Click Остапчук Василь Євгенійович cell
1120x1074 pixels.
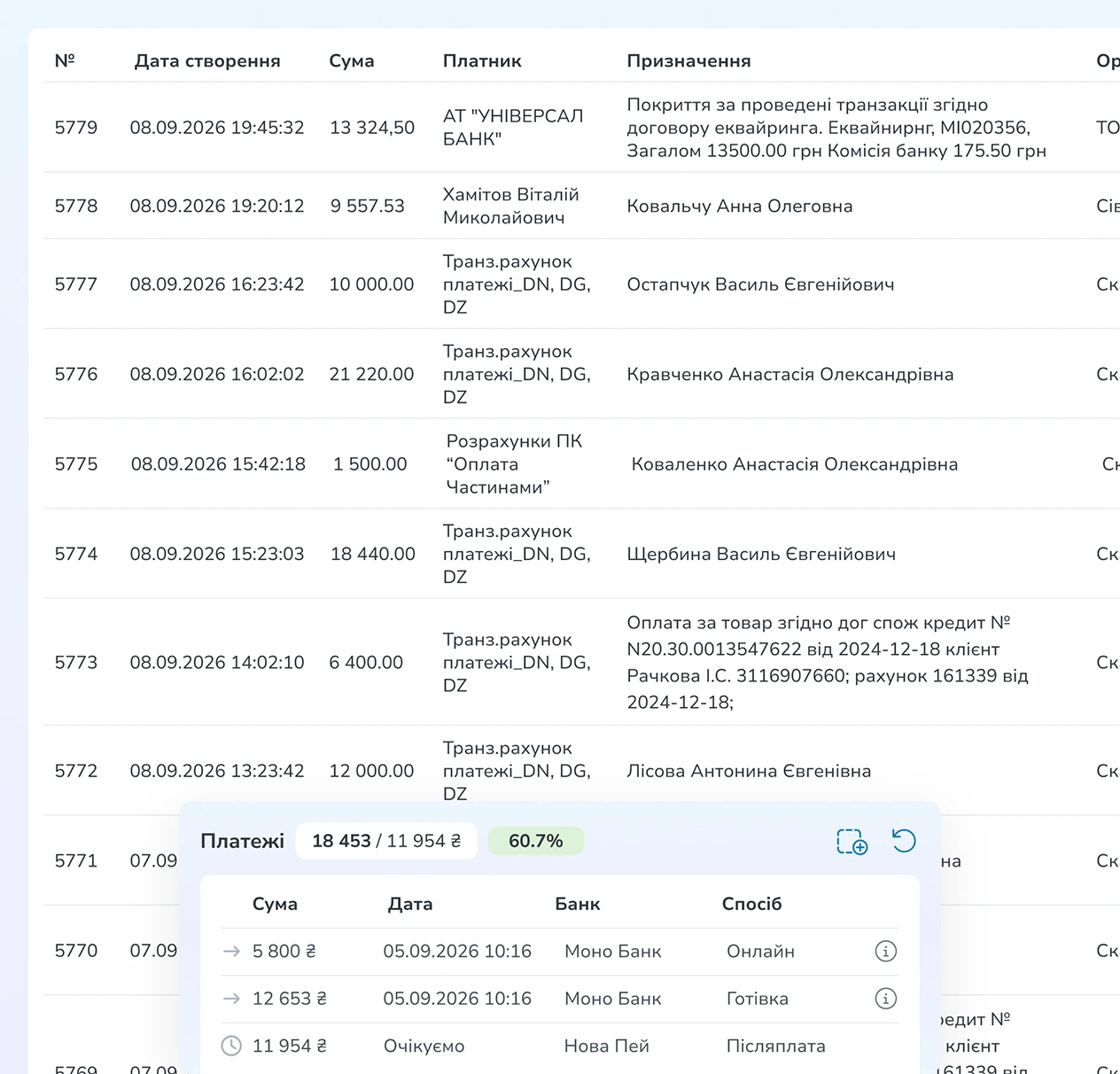760,284
